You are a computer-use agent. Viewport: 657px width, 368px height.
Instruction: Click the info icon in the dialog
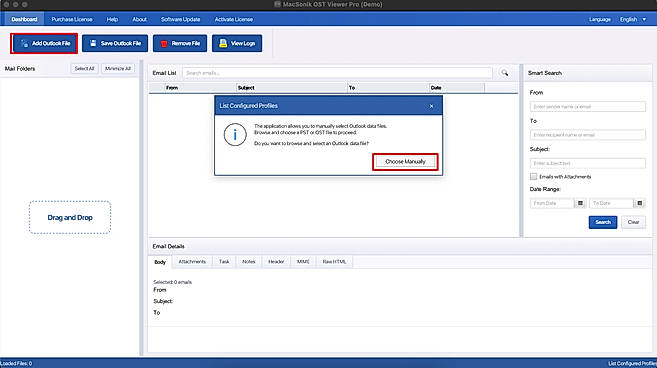(235, 135)
